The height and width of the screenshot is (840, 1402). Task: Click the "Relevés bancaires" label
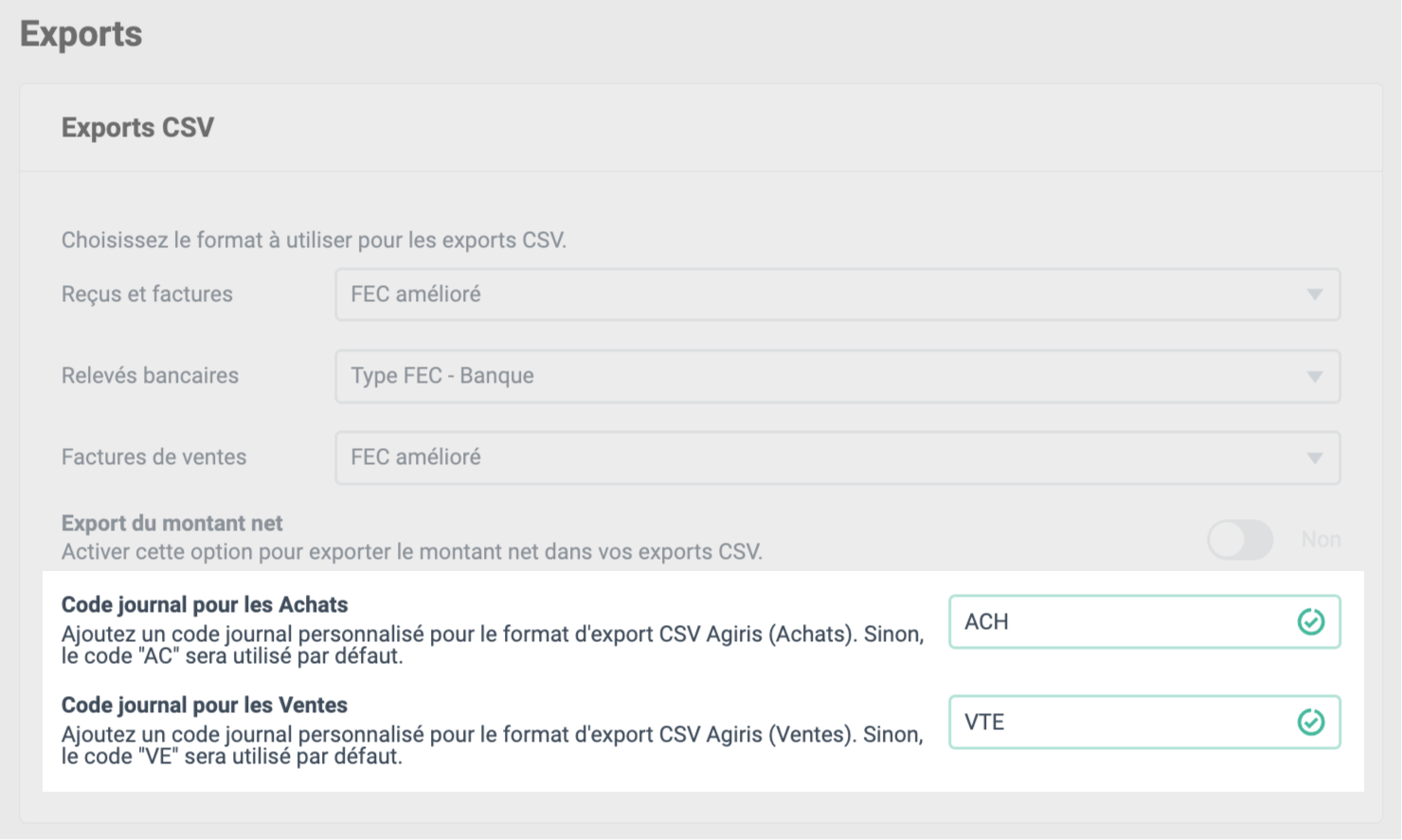coord(150,376)
